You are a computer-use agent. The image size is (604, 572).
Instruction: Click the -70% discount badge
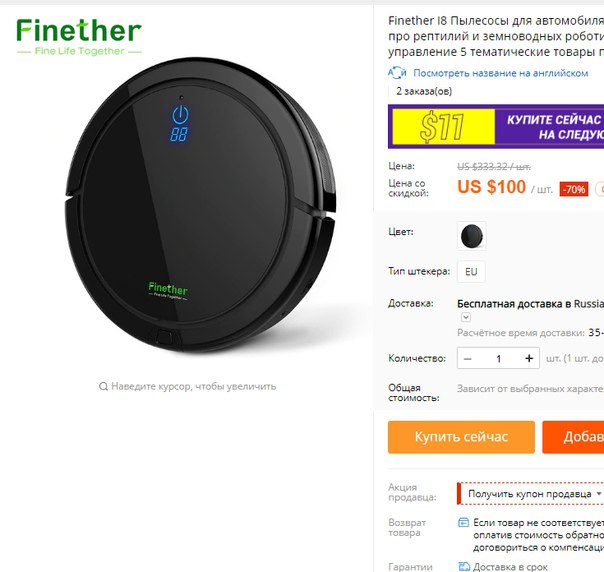tap(574, 189)
